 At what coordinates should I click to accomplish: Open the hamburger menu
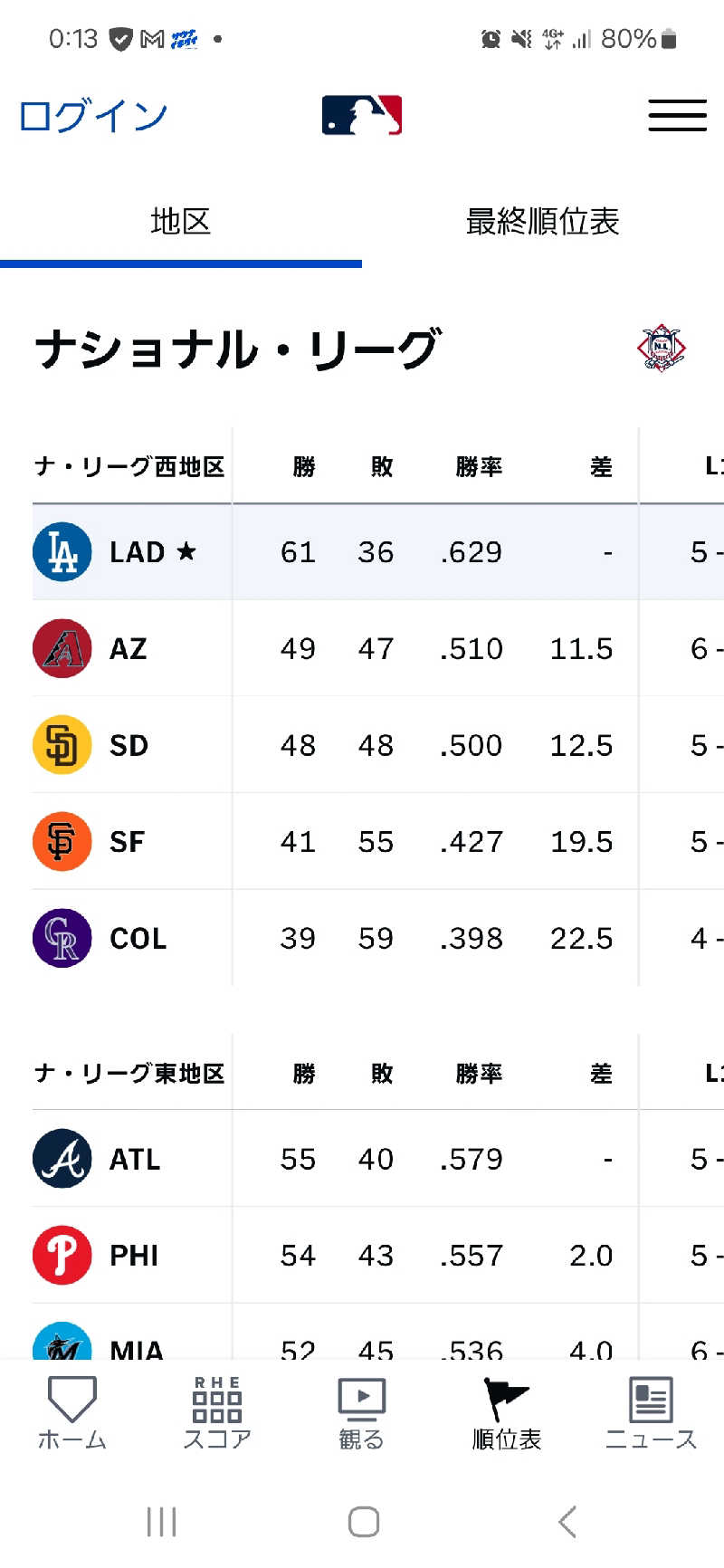(677, 115)
